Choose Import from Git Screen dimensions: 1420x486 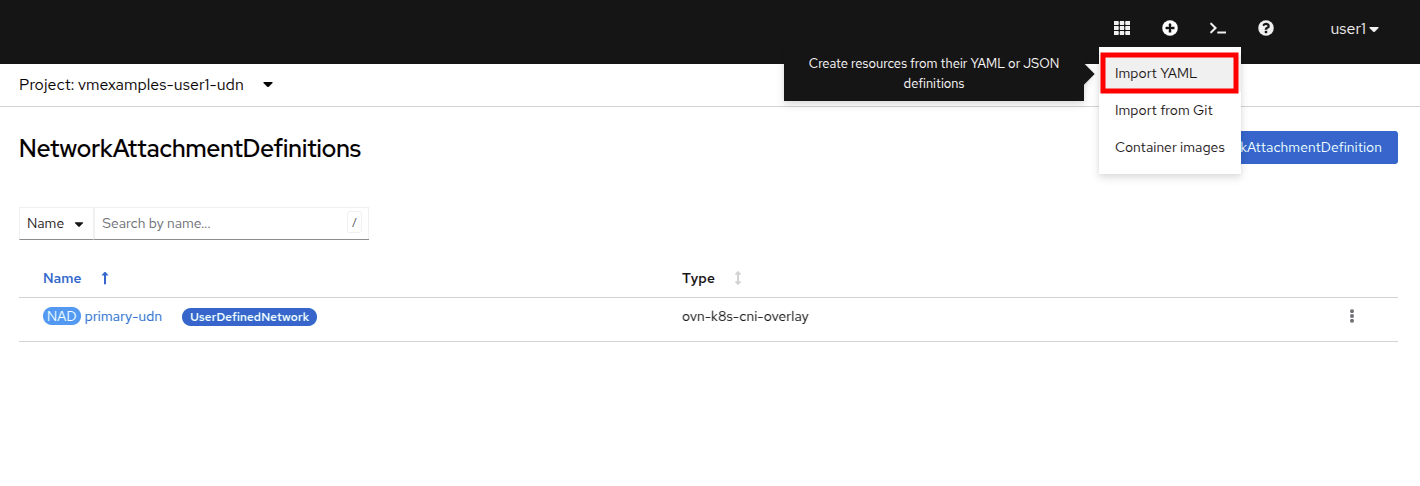[1163, 110]
